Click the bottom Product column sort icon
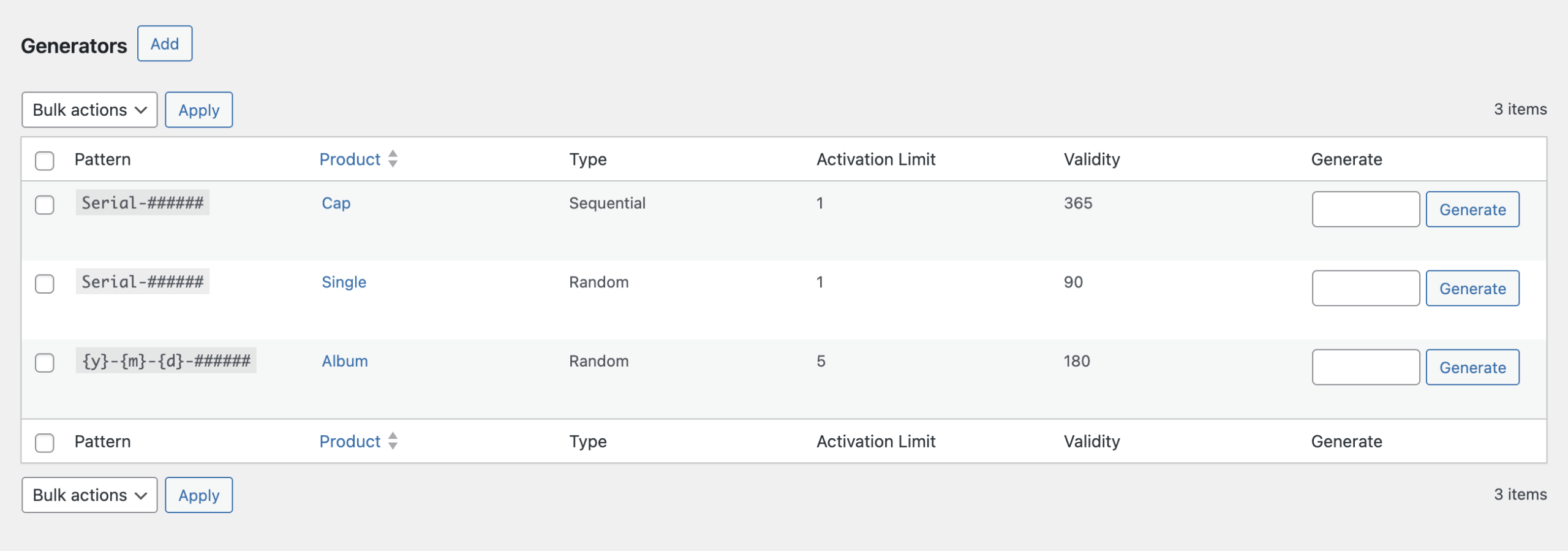The height and width of the screenshot is (551, 1568). pos(393,441)
